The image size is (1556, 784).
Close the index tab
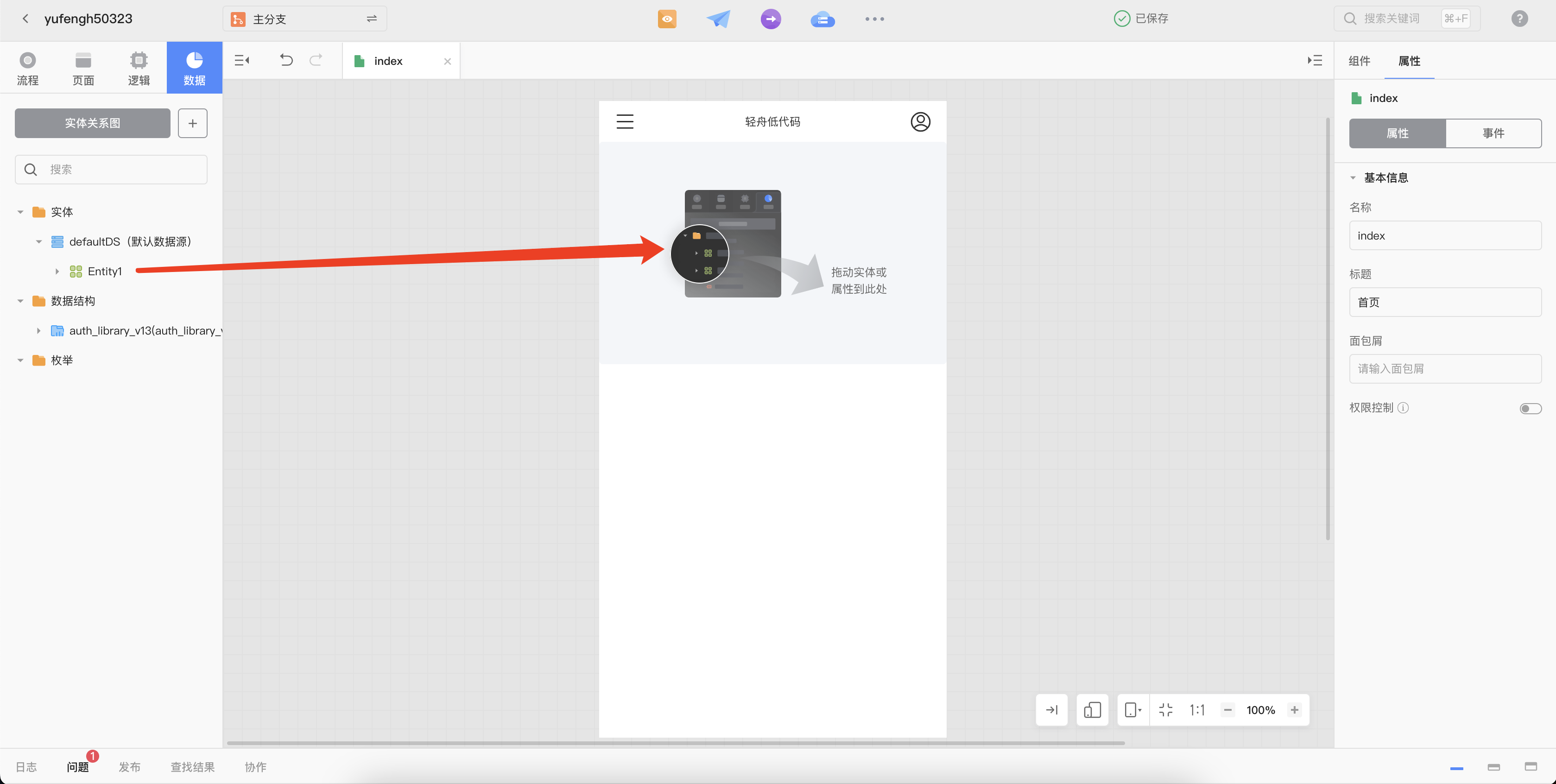tap(448, 61)
